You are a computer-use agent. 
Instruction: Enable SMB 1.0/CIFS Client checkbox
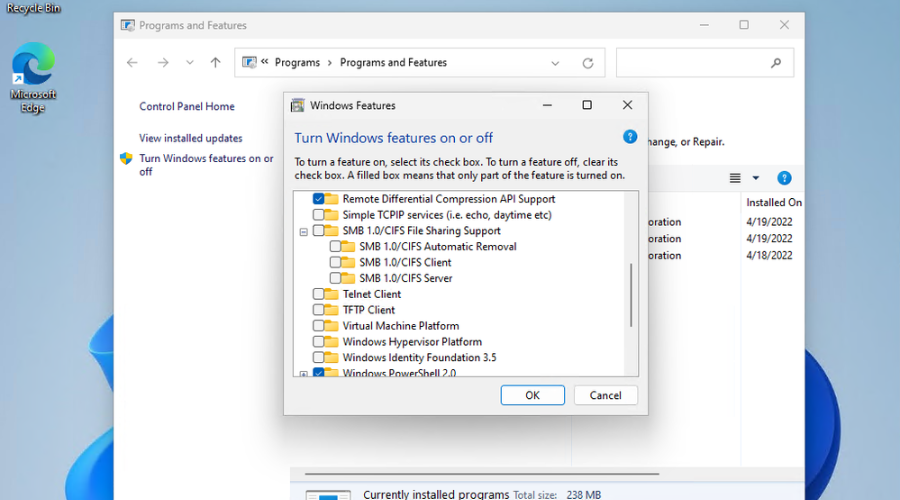[x=335, y=262]
